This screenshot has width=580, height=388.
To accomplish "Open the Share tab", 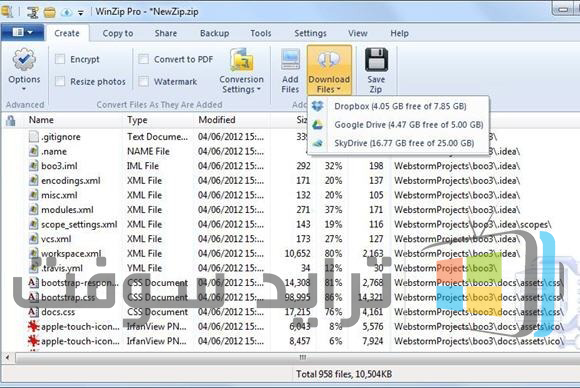I will pos(166,33).
